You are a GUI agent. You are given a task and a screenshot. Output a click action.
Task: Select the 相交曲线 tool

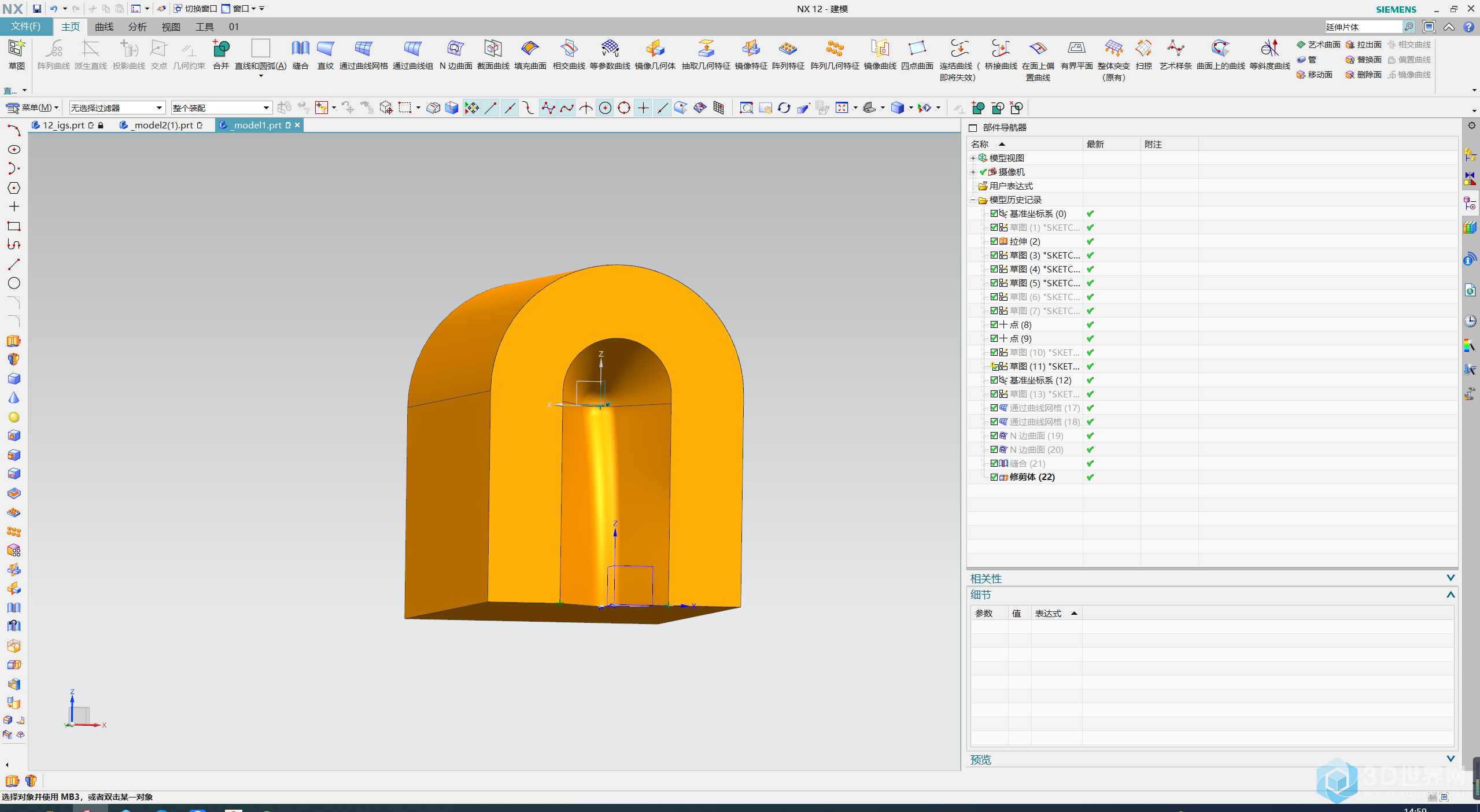(569, 54)
